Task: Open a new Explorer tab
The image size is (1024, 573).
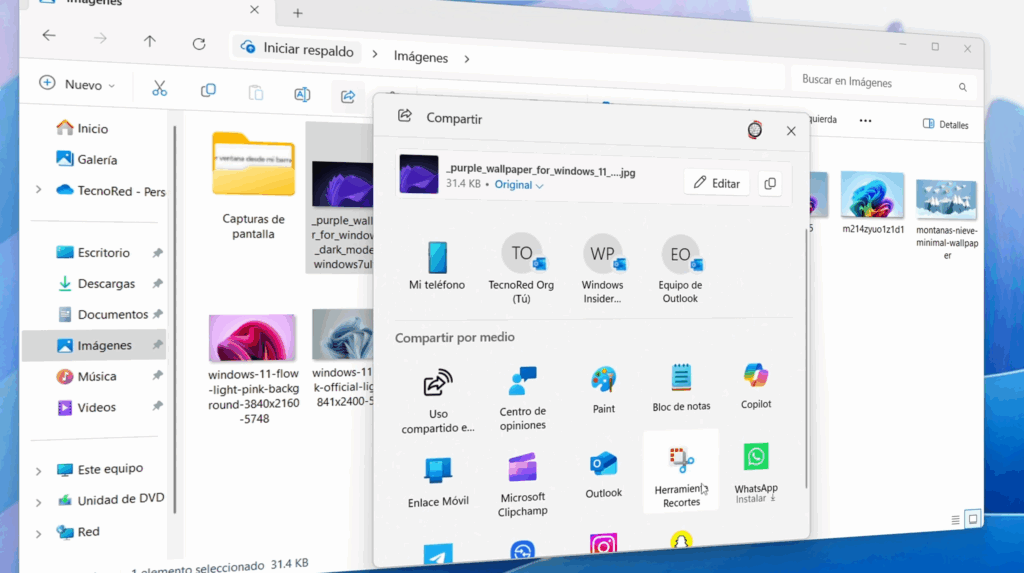Action: 298,12
